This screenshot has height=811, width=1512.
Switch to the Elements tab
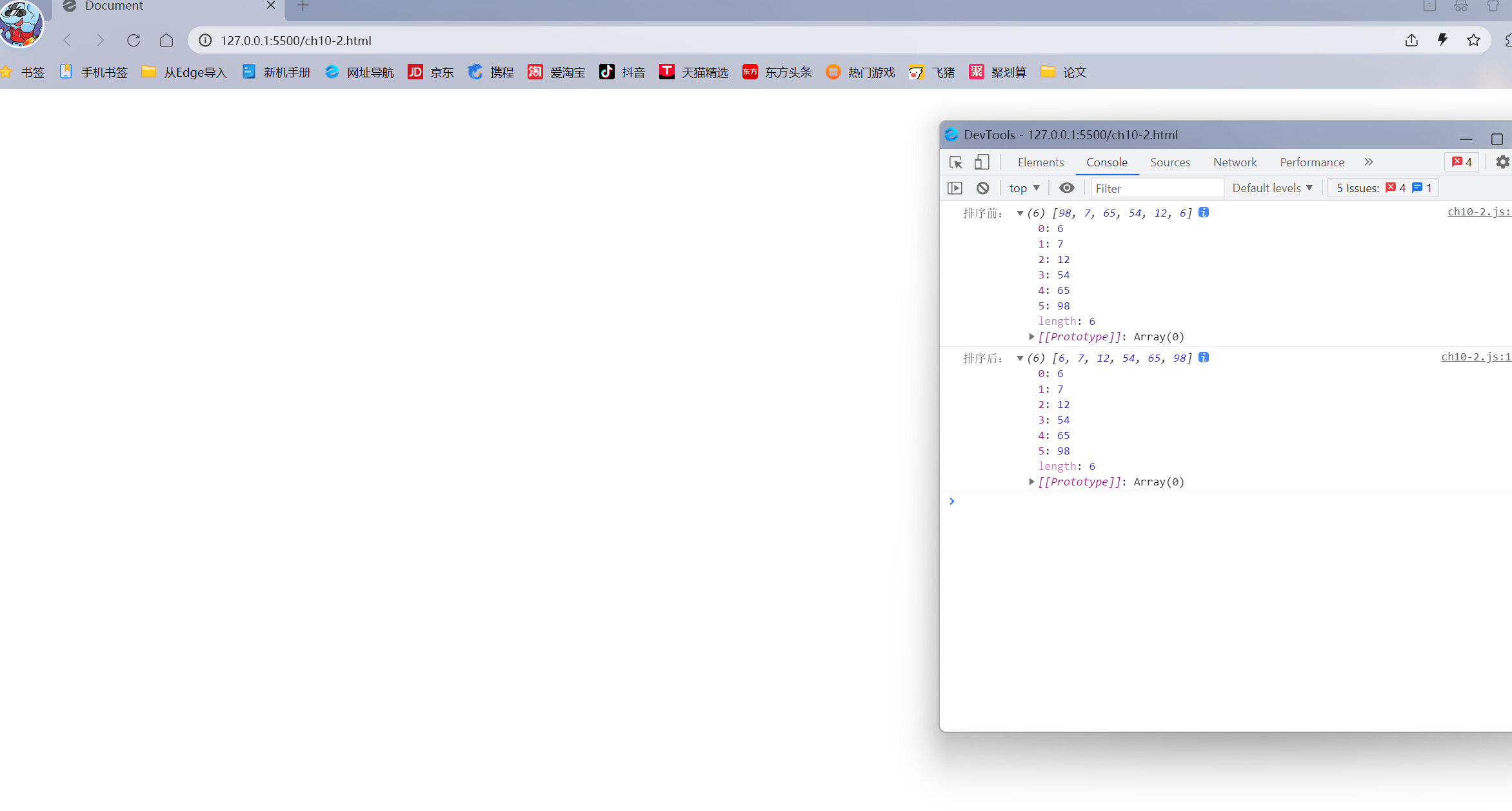click(x=1040, y=162)
